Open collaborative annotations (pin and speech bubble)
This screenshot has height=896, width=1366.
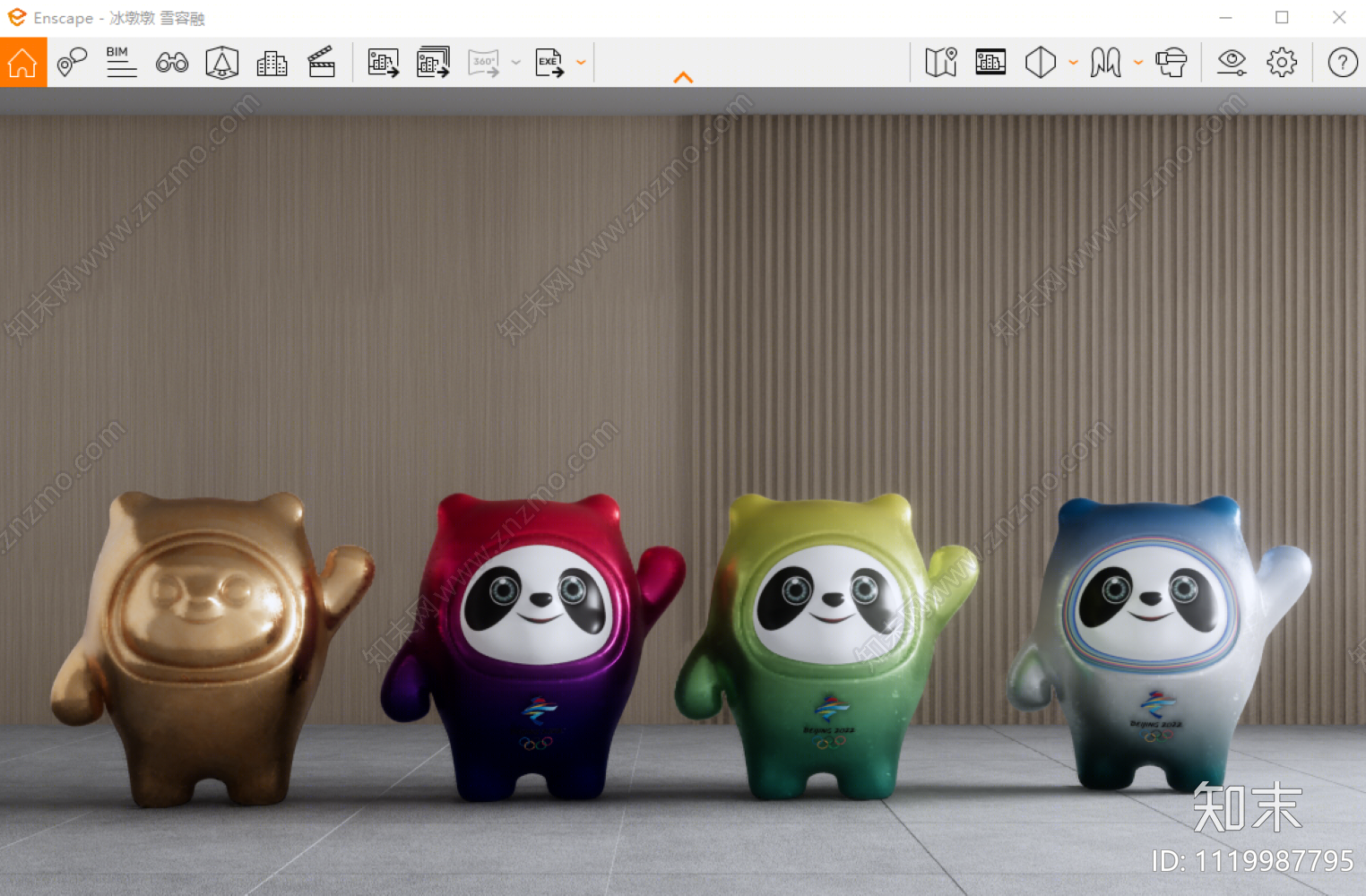coord(72,63)
